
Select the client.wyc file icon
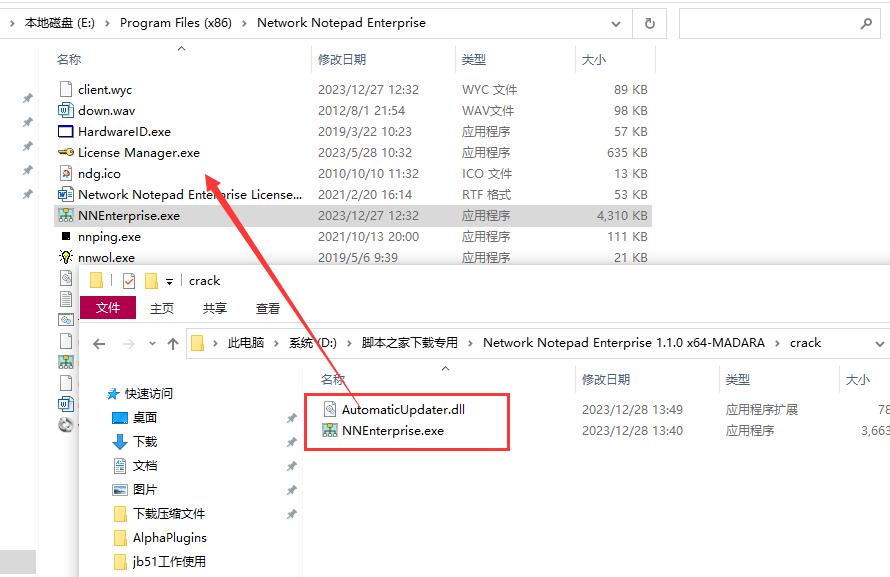point(66,89)
